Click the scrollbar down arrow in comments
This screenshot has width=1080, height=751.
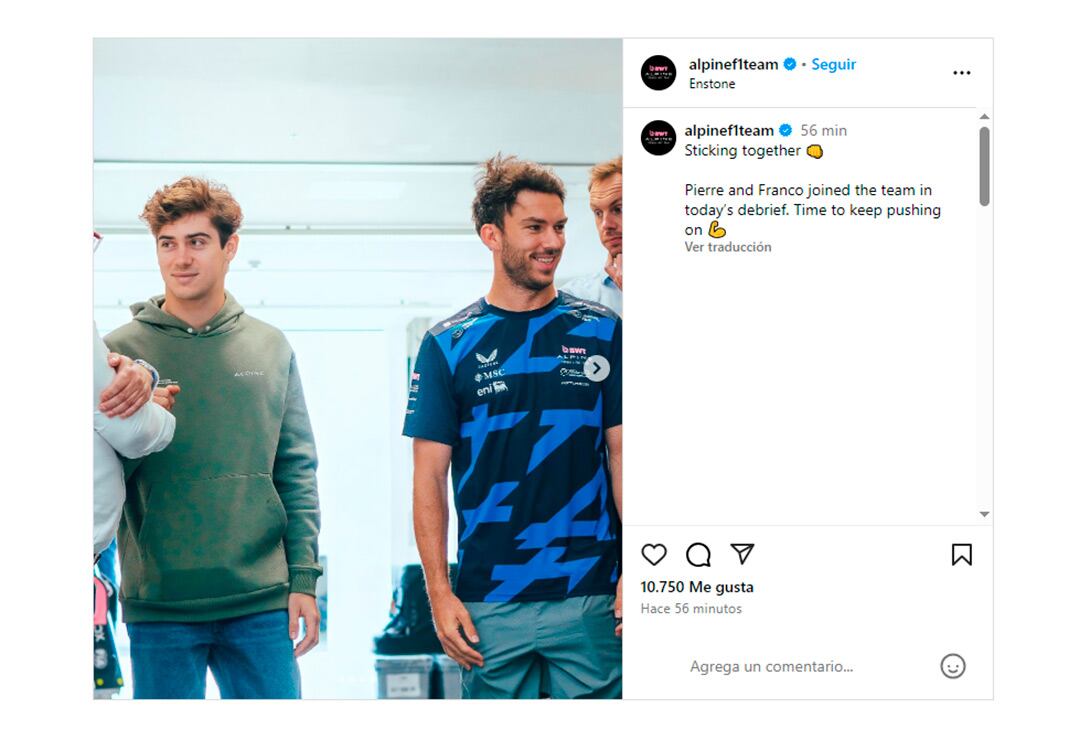pyautogui.click(x=984, y=514)
